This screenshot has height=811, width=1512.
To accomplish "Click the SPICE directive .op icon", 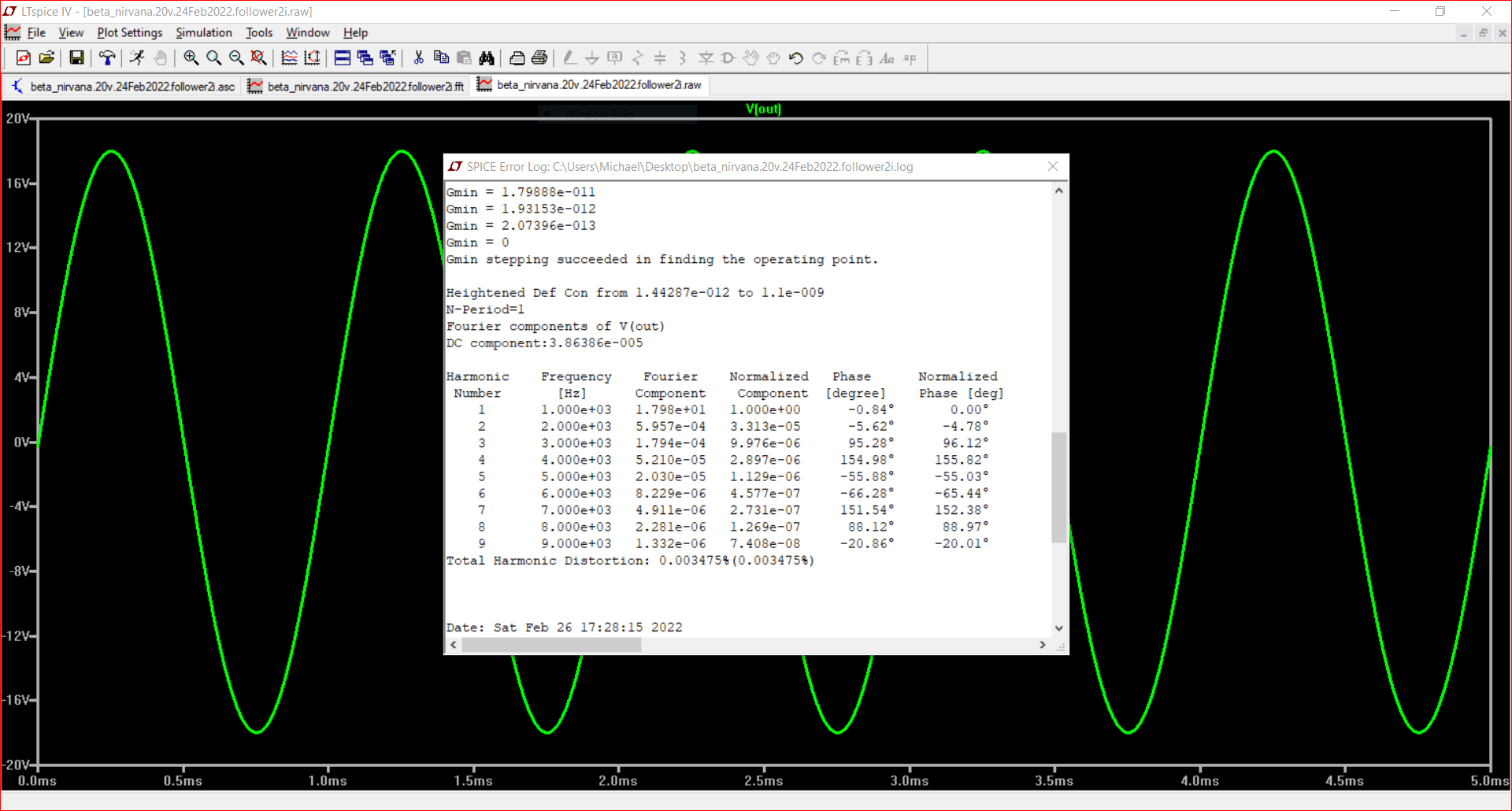I will [910, 58].
